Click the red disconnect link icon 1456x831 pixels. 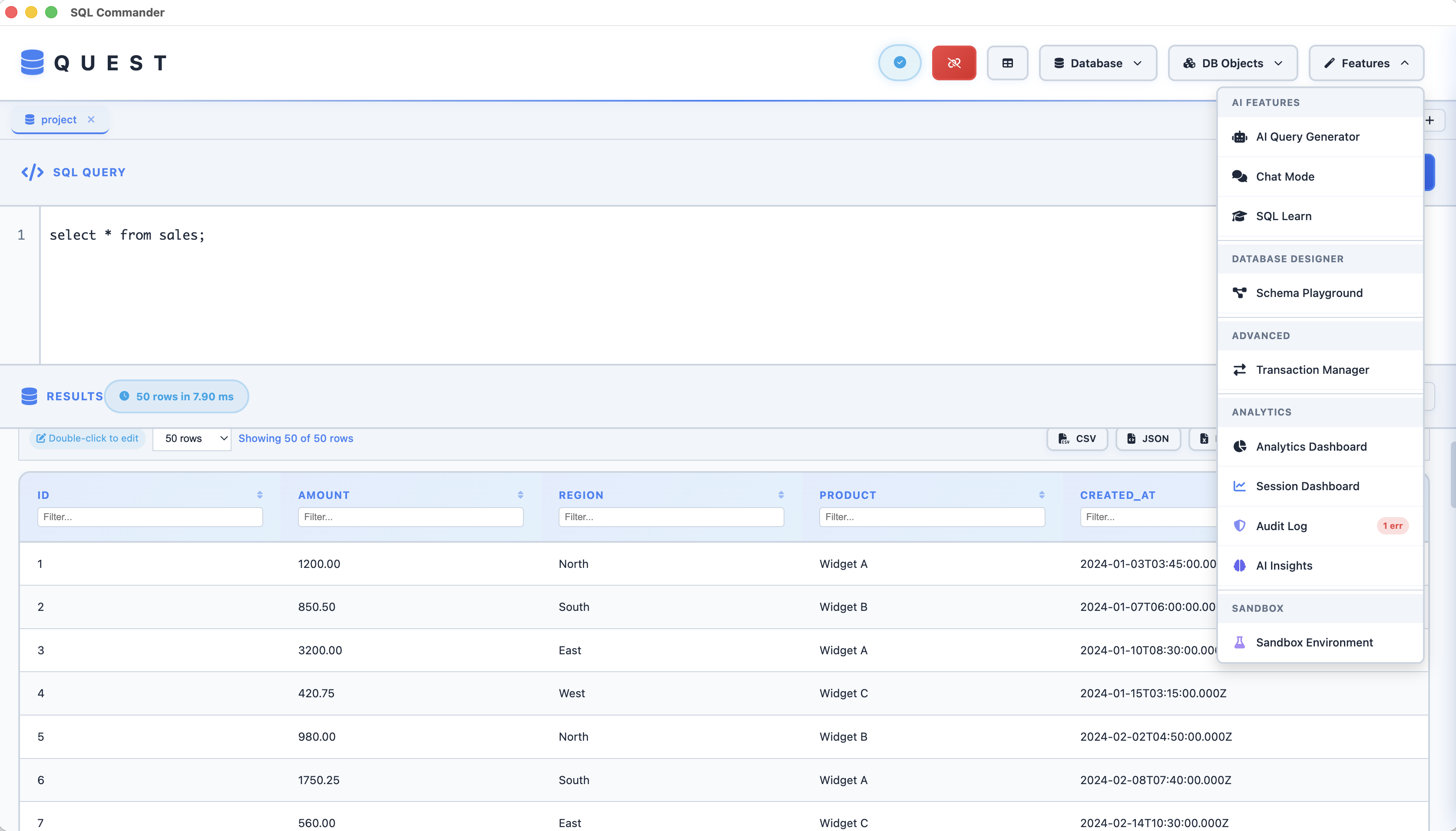click(953, 63)
